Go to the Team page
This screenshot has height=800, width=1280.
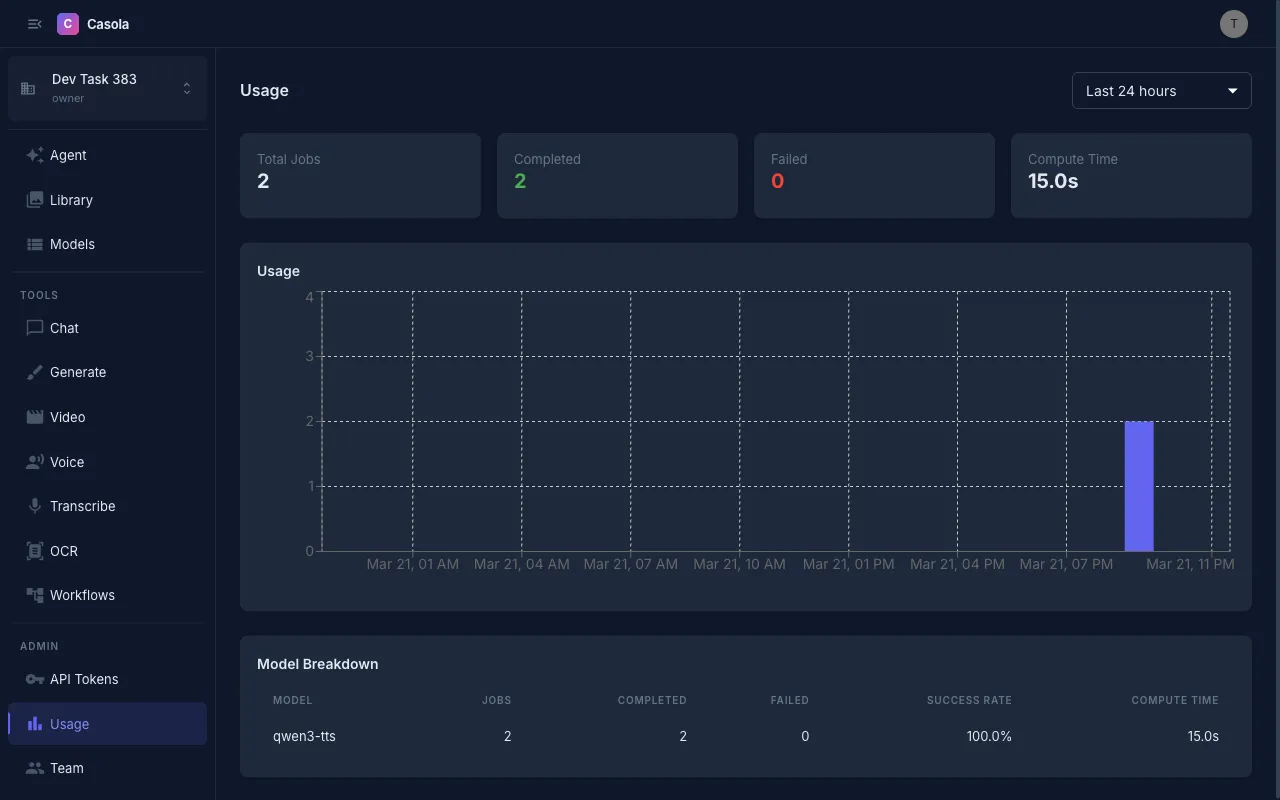(68, 768)
